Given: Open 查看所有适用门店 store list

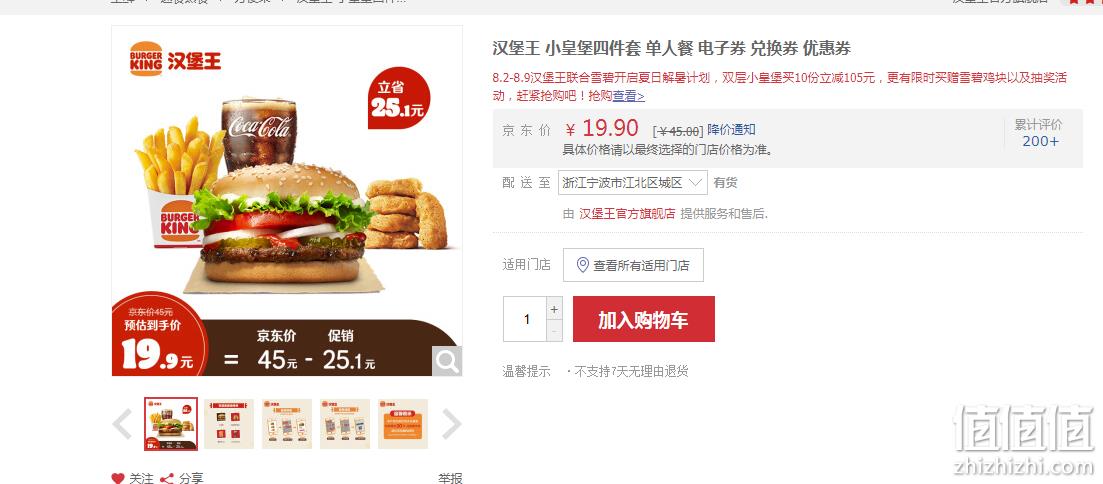Looking at the screenshot, I should pyautogui.click(x=633, y=265).
